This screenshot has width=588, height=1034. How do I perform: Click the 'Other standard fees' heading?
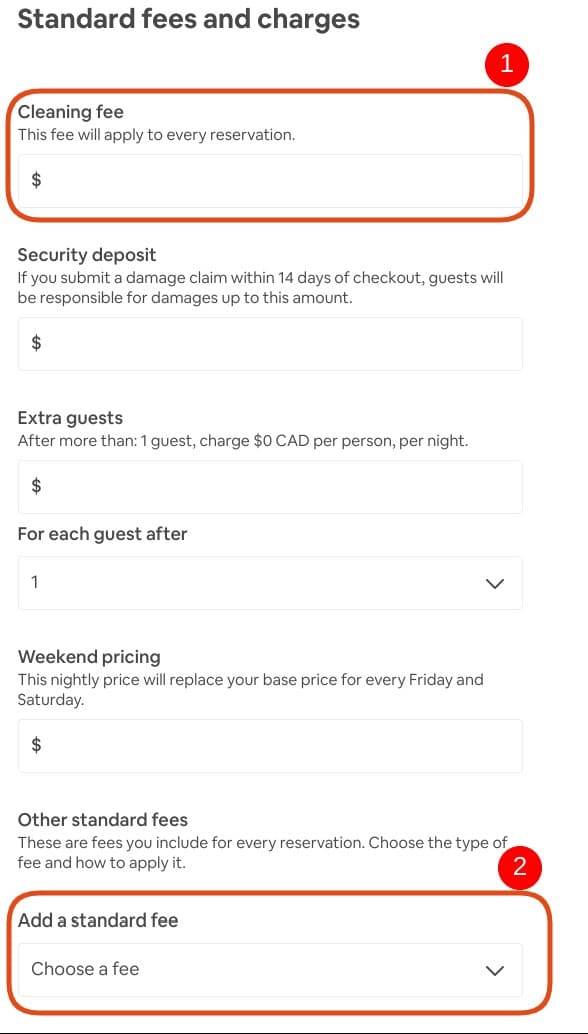click(103, 820)
